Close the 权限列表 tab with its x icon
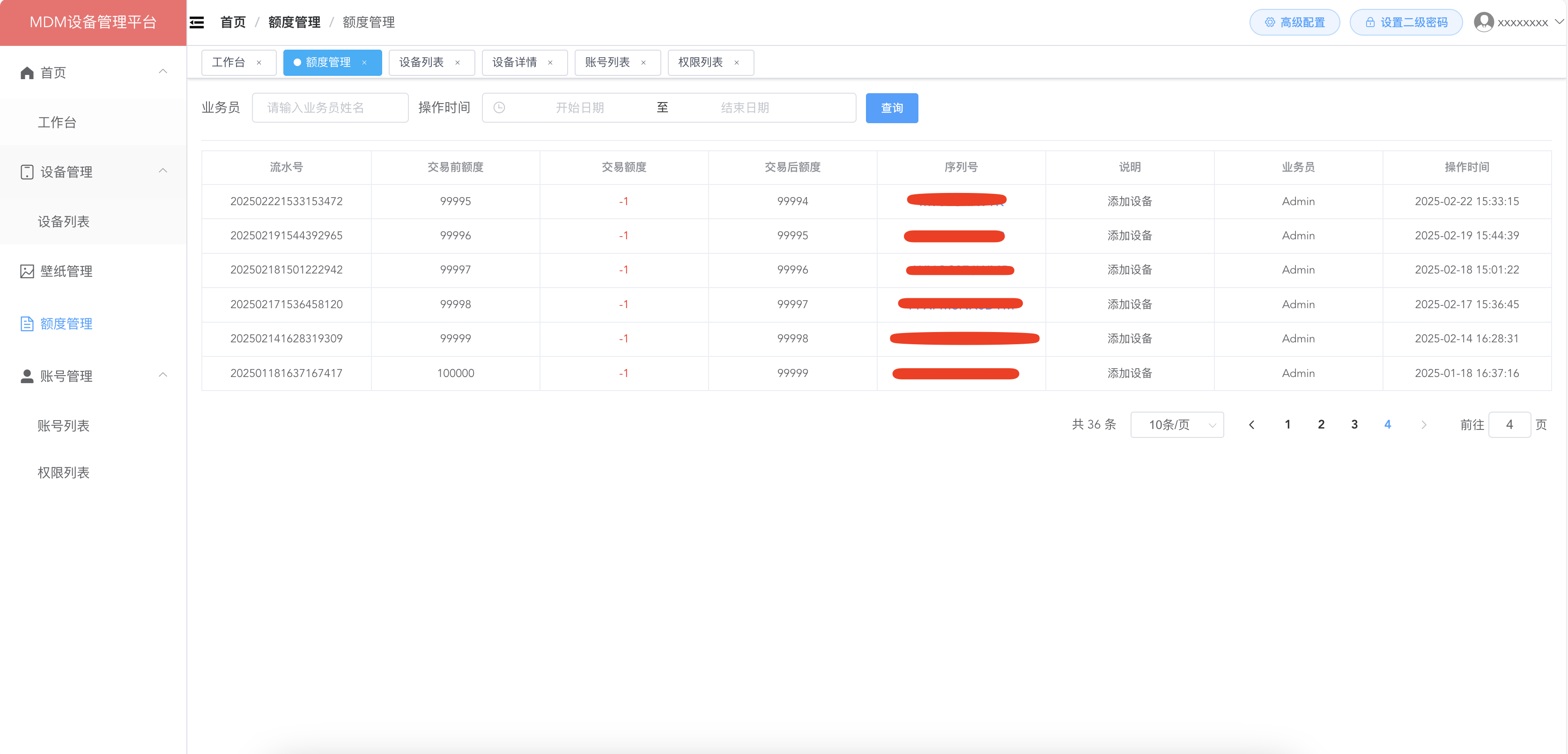Screen dimensions: 1568x754 pyautogui.click(x=737, y=63)
